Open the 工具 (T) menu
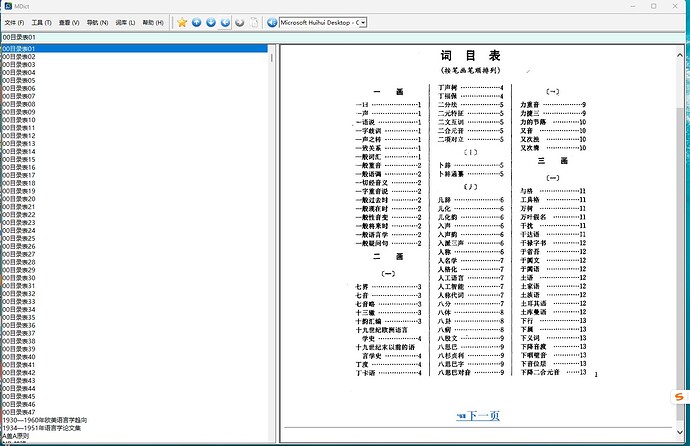This screenshot has height=446, width=690. (41, 21)
